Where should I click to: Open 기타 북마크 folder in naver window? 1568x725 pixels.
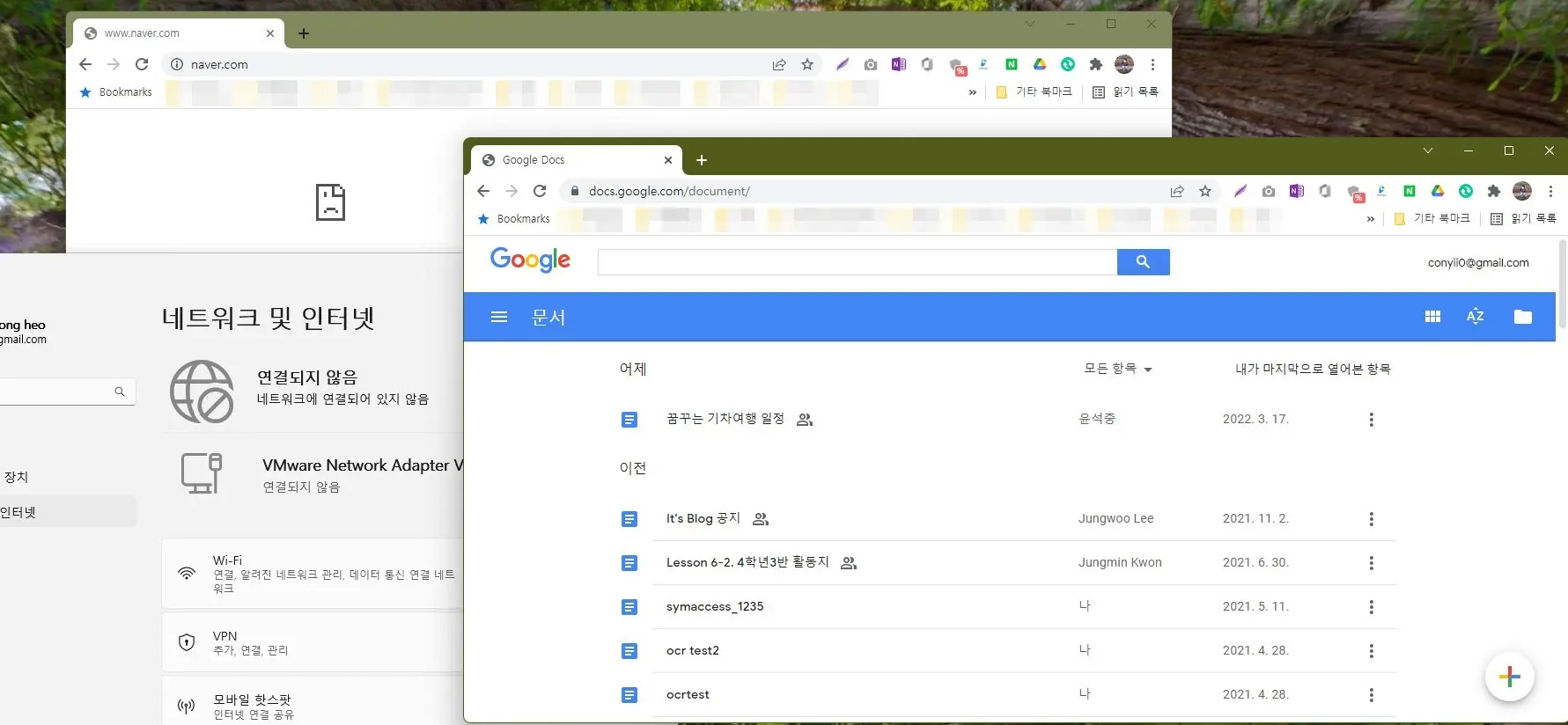tap(1034, 92)
